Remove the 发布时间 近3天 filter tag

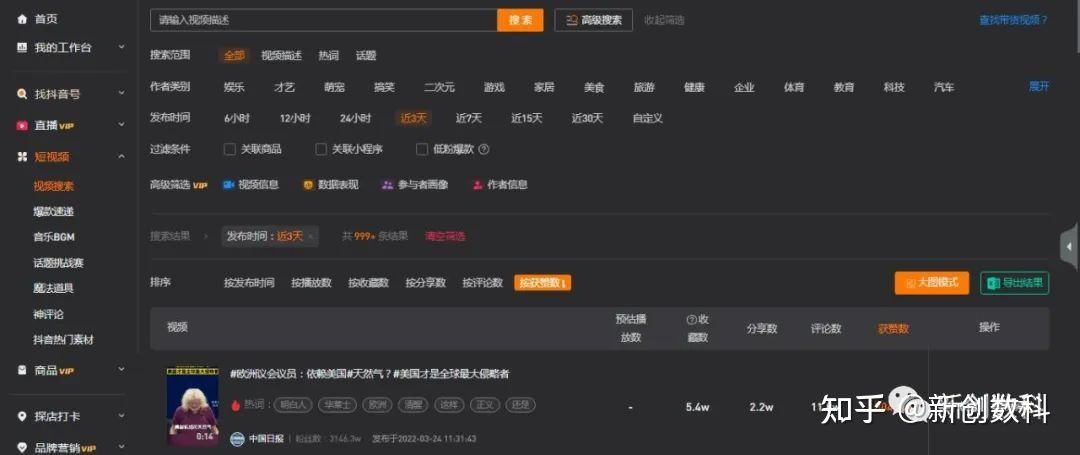[x=310, y=236]
